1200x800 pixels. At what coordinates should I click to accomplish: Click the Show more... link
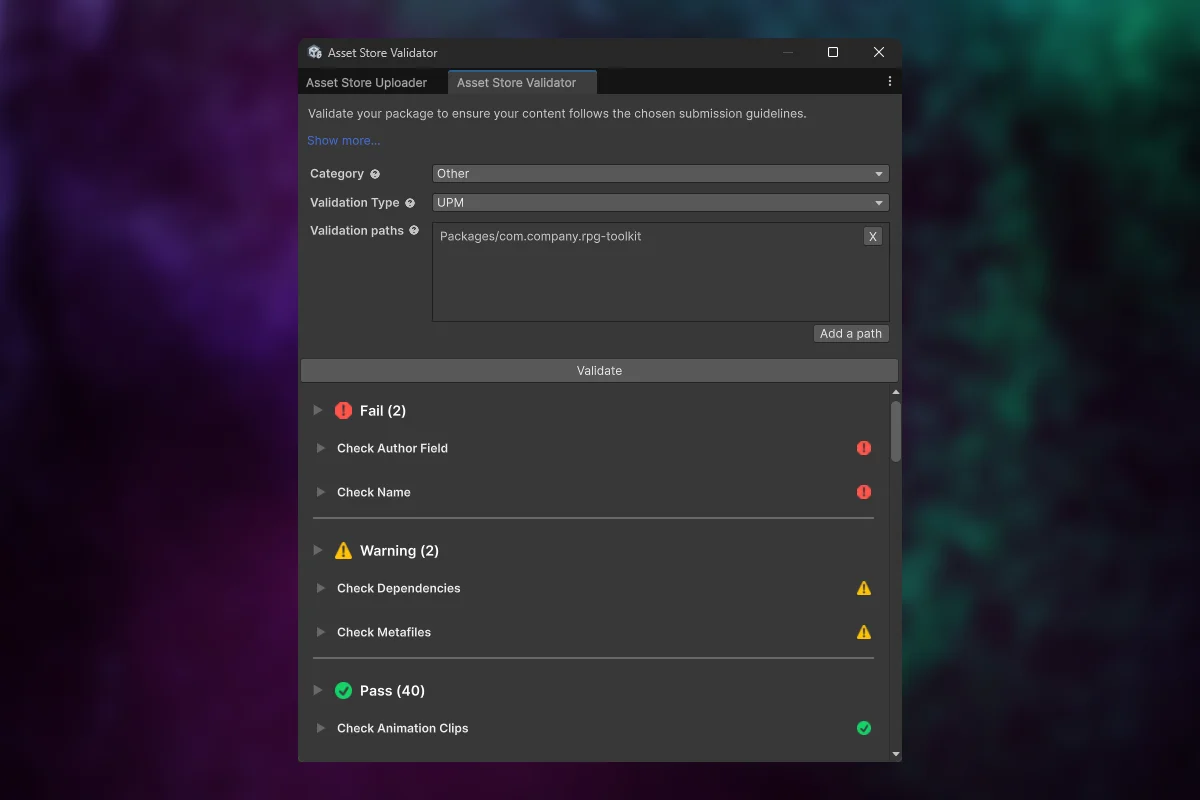tap(343, 141)
